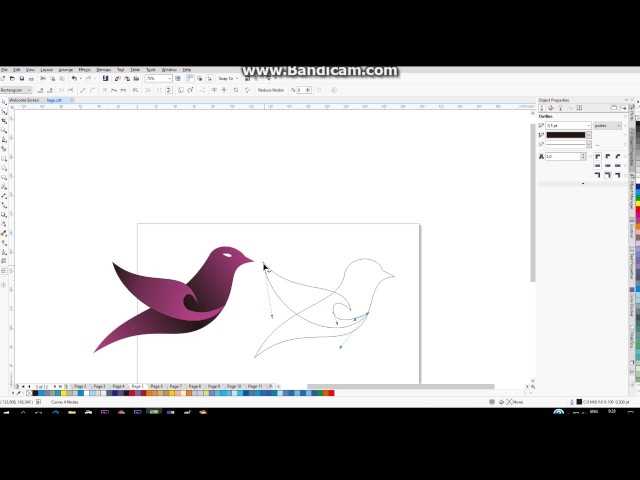Click the New document icon
Screen dimensions: 640x480
pos(3,78)
